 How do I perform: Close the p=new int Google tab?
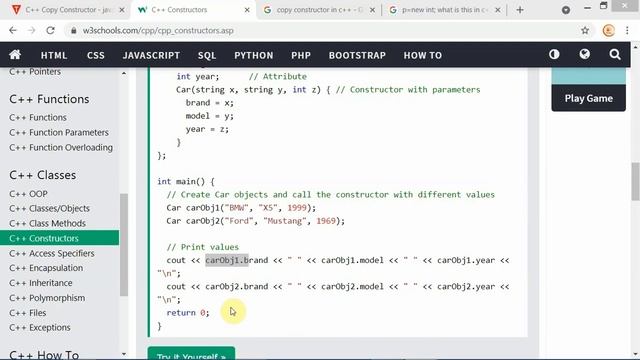point(498,10)
